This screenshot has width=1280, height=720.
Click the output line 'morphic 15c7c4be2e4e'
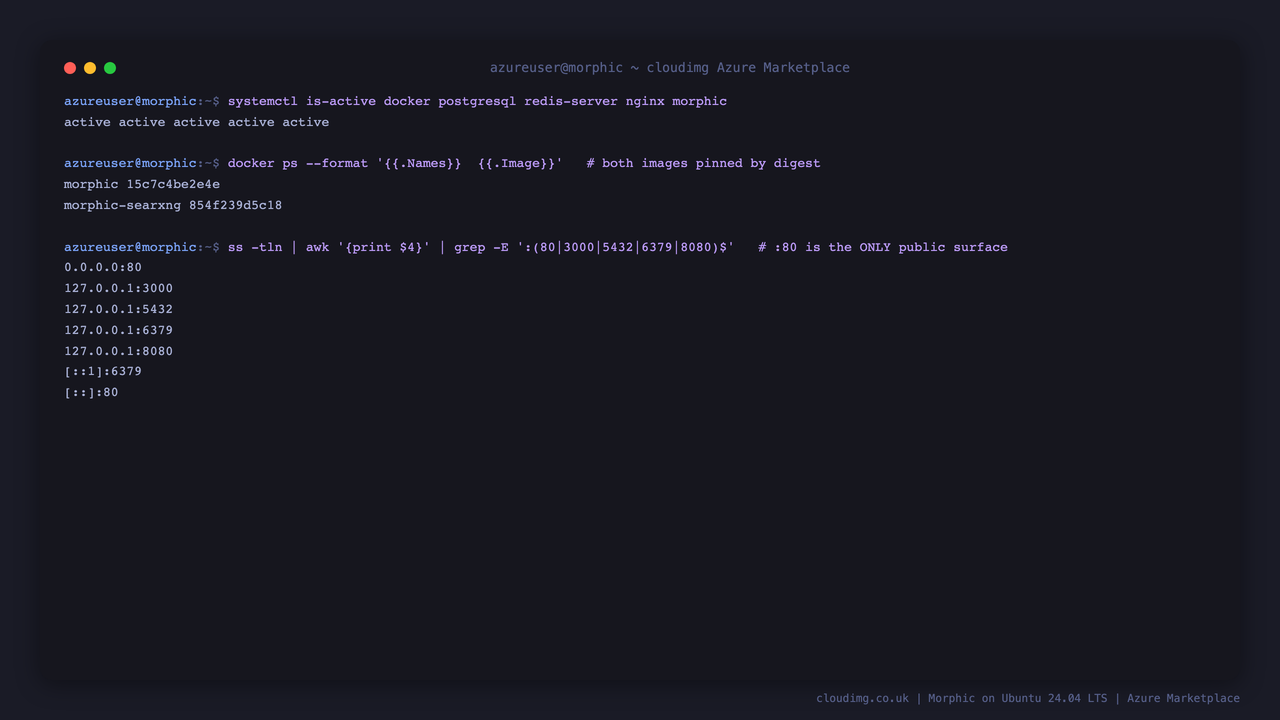click(142, 184)
